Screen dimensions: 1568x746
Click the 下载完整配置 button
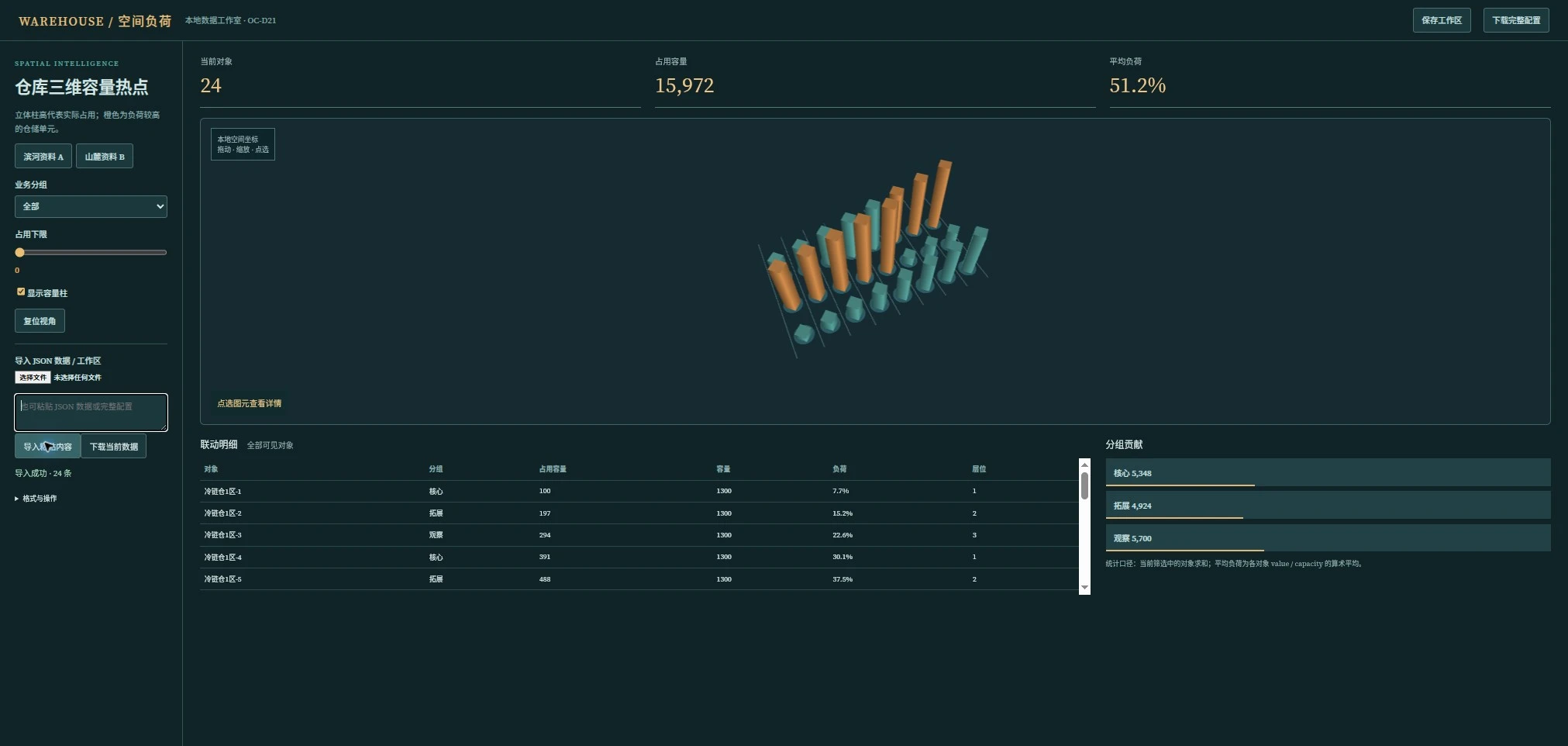coord(1516,20)
